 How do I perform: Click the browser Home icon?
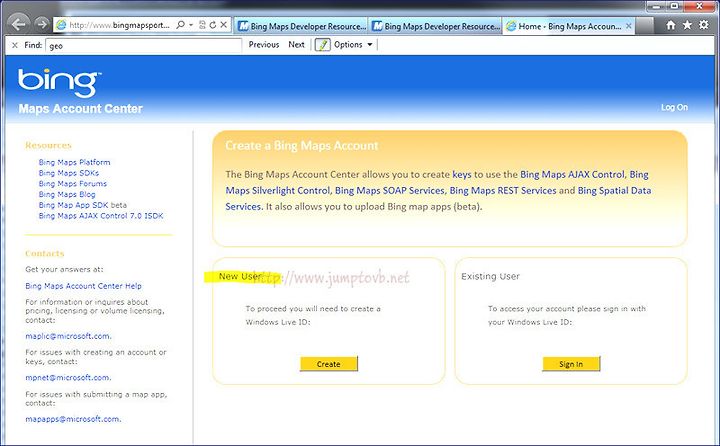[671, 25]
